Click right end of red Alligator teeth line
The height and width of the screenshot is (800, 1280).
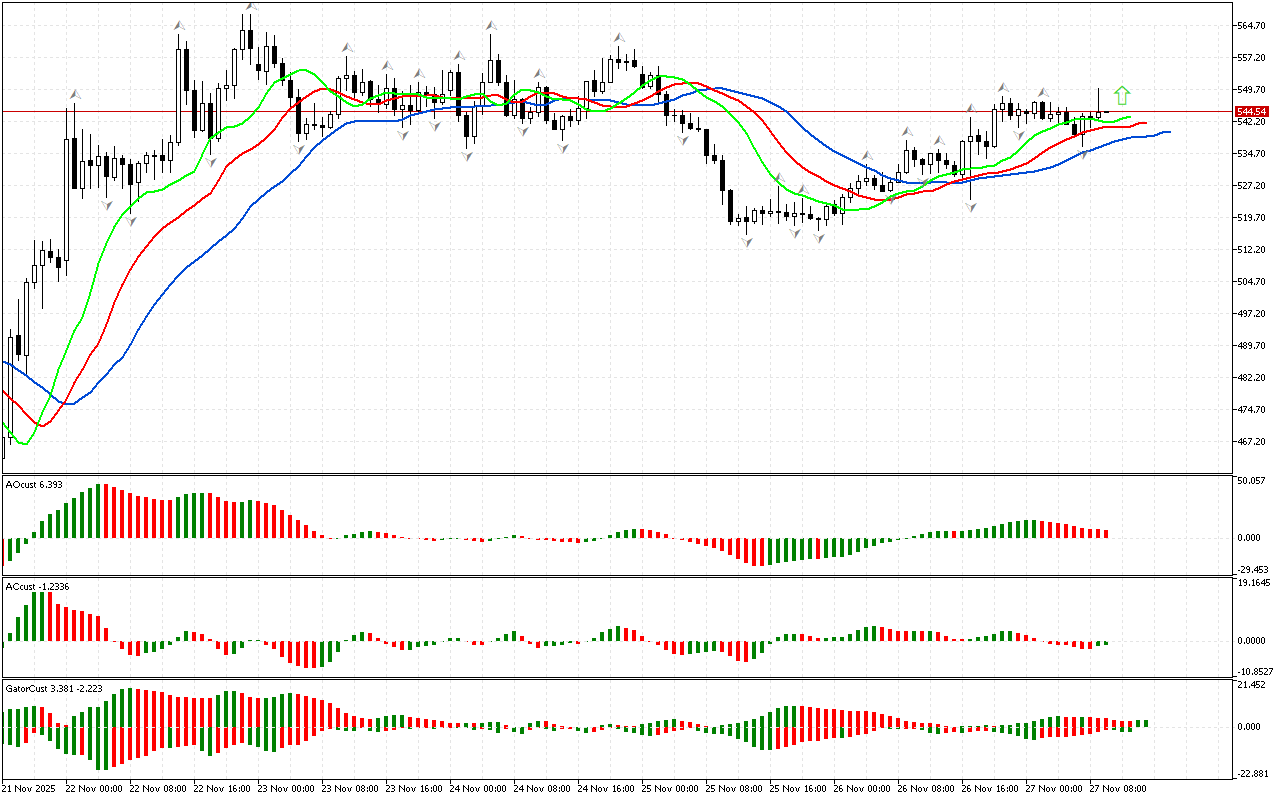(1146, 123)
